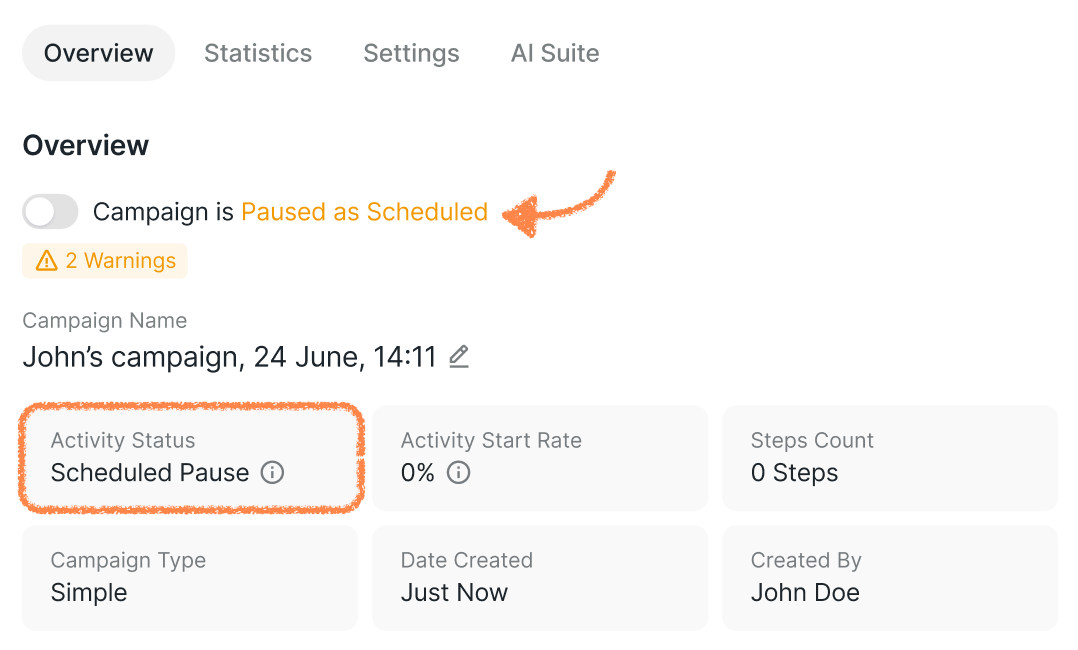
Task: Click the Paused as Scheduled status text
Action: tap(364, 212)
